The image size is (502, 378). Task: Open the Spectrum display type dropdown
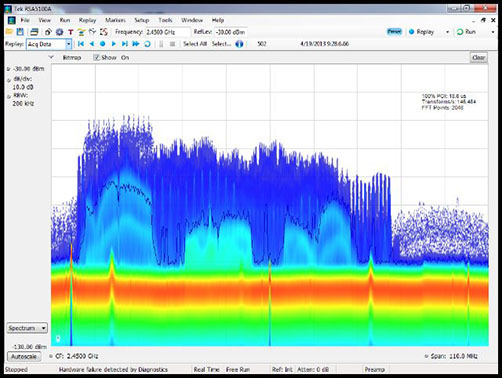pos(27,328)
